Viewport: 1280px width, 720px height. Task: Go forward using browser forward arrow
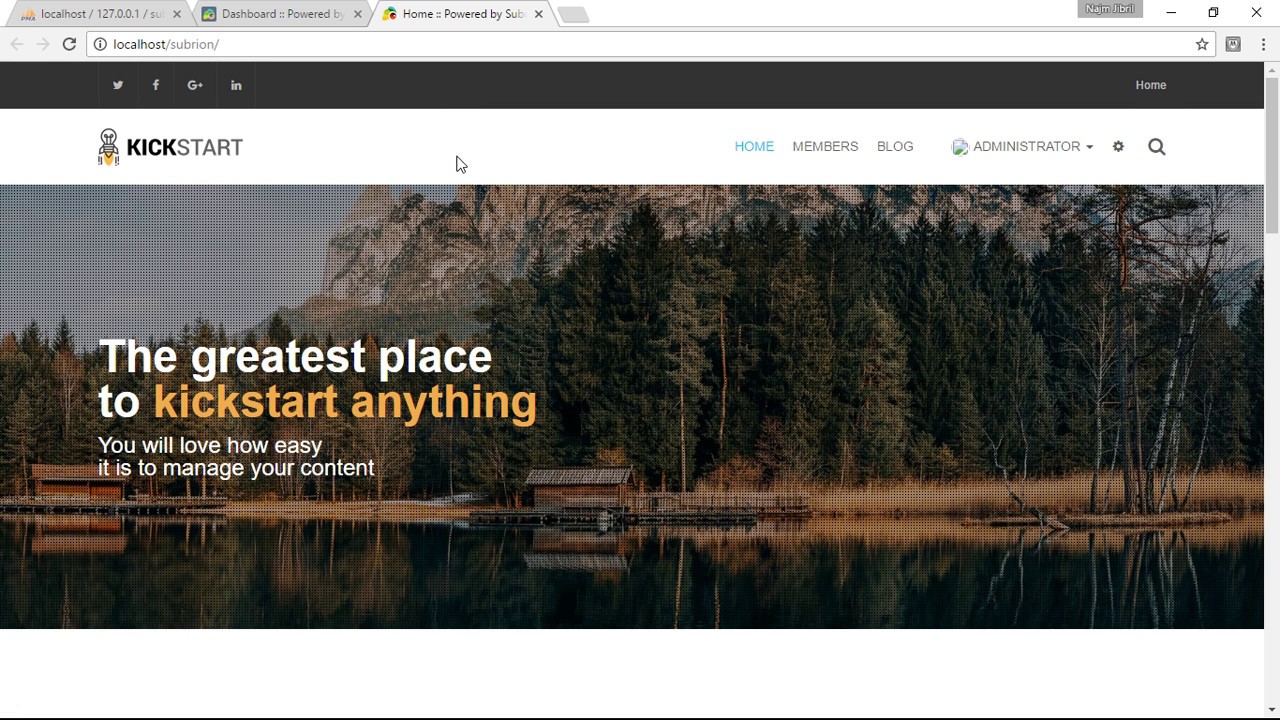(43, 44)
